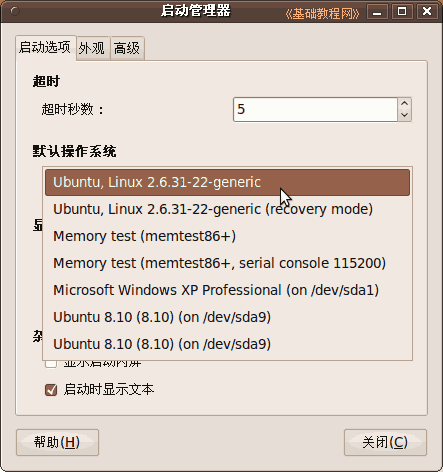Minimize the 启动管理器 window
This screenshot has width=443, height=472.
pos(377,12)
